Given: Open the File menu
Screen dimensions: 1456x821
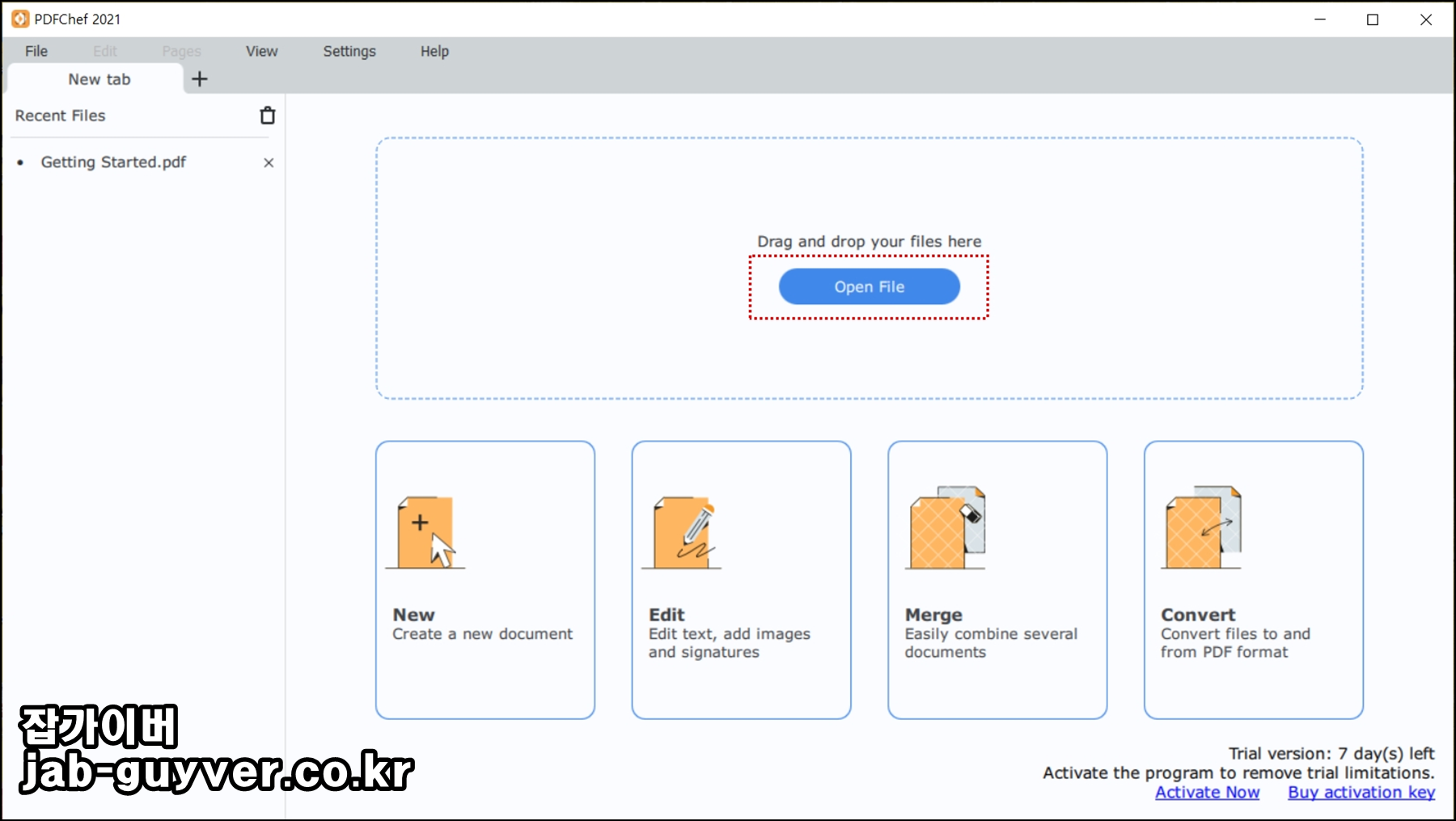Looking at the screenshot, I should pyautogui.click(x=36, y=51).
